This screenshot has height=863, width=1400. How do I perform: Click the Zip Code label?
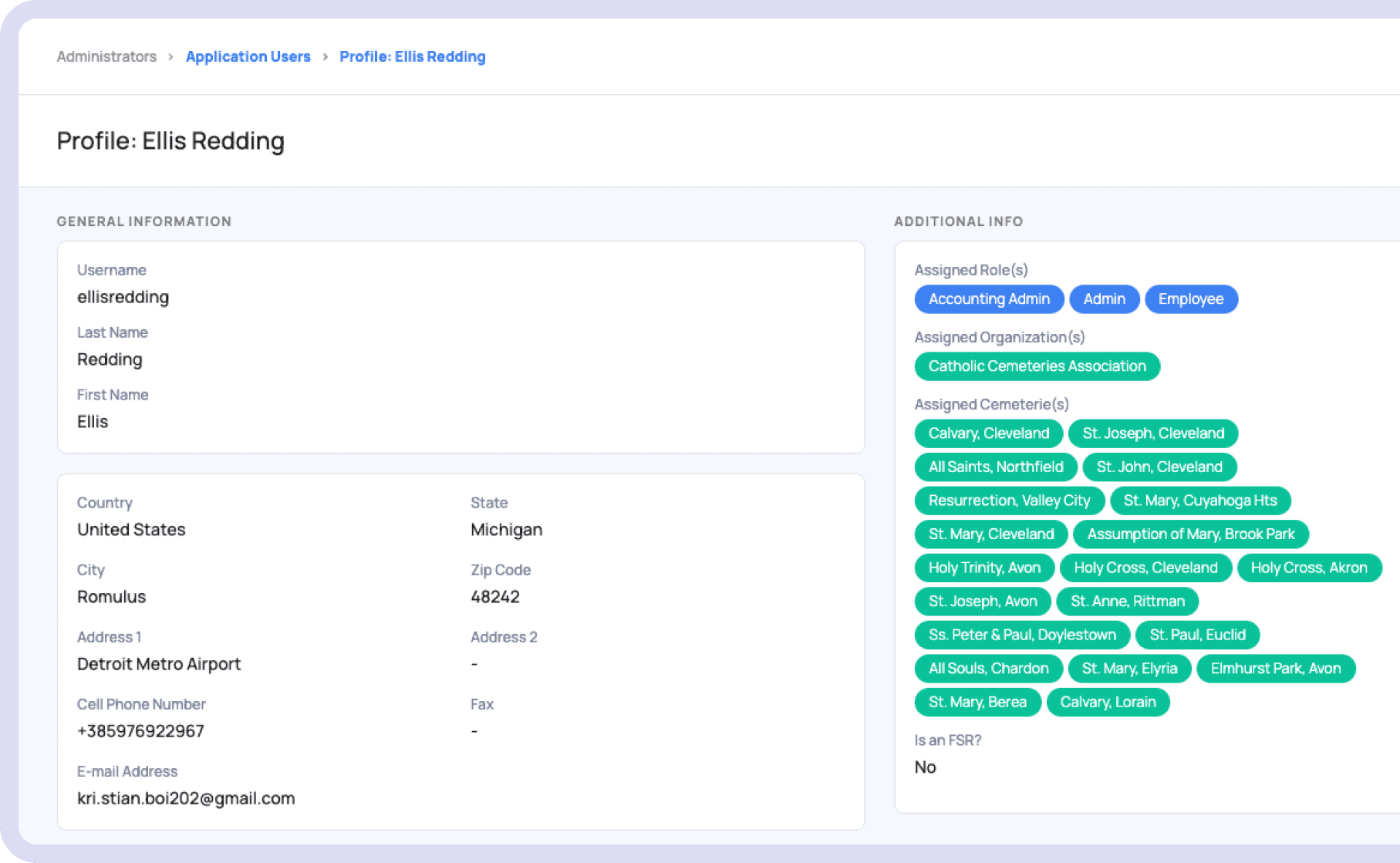(x=501, y=570)
